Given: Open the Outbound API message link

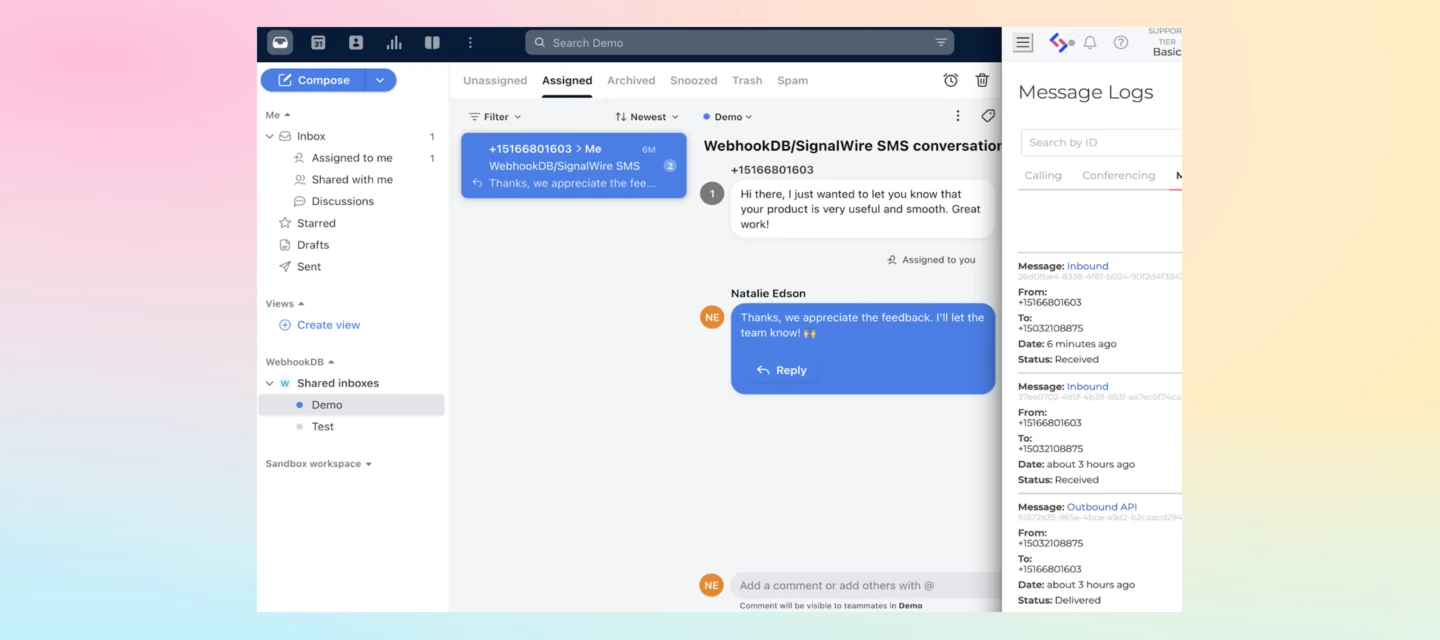Looking at the screenshot, I should (x=1101, y=507).
